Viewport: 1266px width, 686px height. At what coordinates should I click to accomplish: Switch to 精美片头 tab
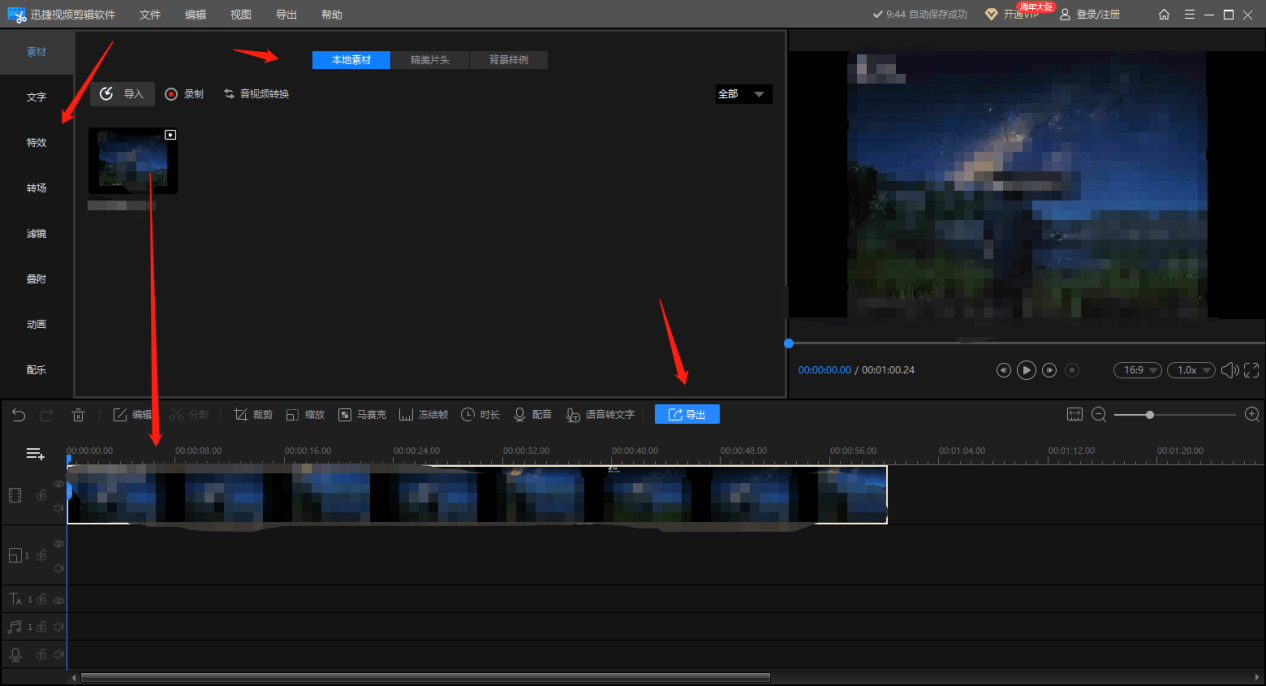(430, 60)
